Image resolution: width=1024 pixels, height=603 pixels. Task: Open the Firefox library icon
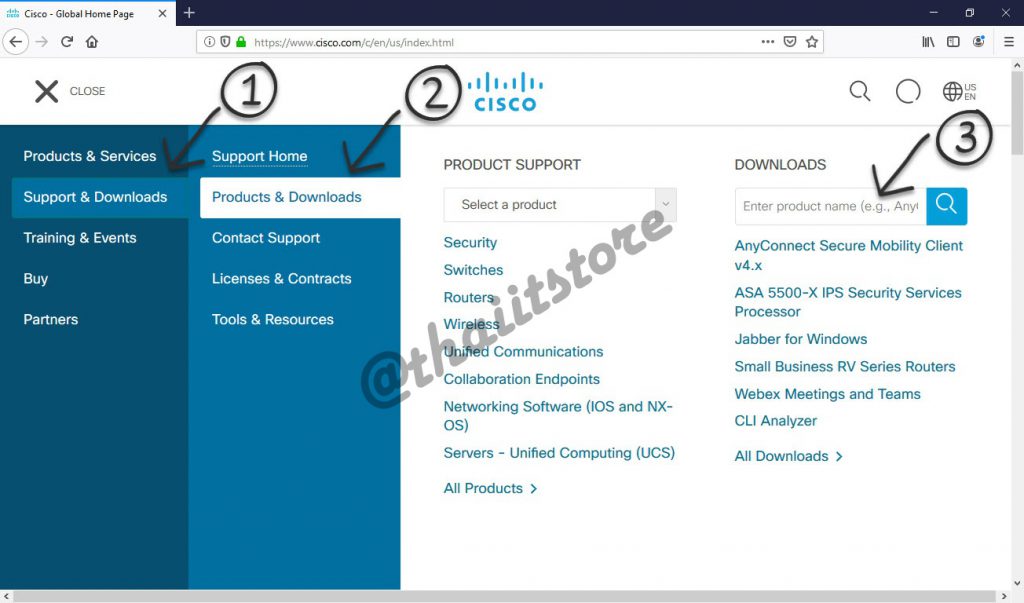(928, 42)
